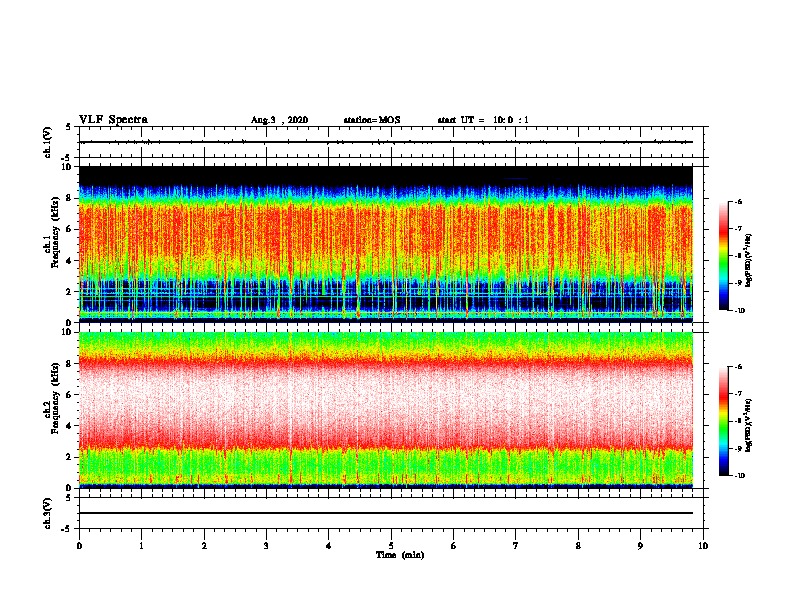Click the time axis tick label "3"
Screen dimensions: 792x612
click(266, 546)
